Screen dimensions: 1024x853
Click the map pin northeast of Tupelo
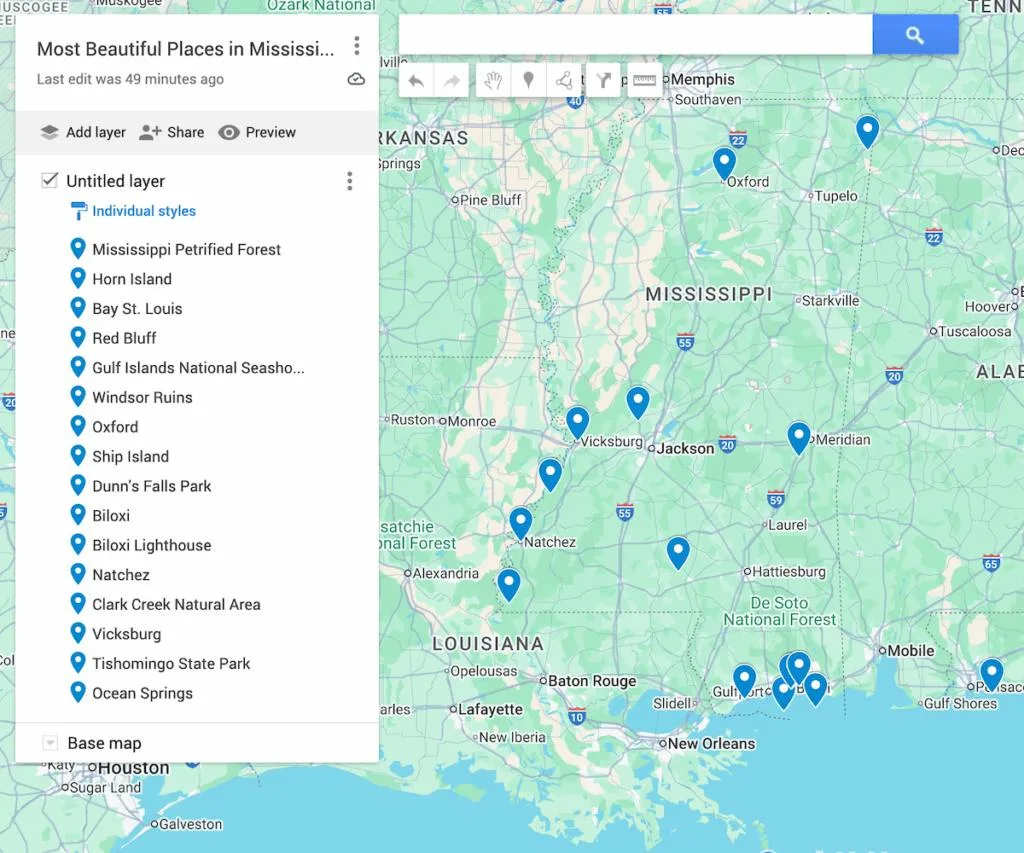point(867,131)
